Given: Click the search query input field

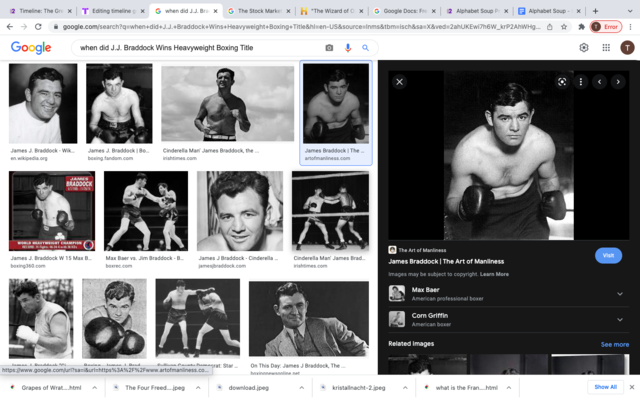Looking at the screenshot, I should pyautogui.click(x=200, y=48).
